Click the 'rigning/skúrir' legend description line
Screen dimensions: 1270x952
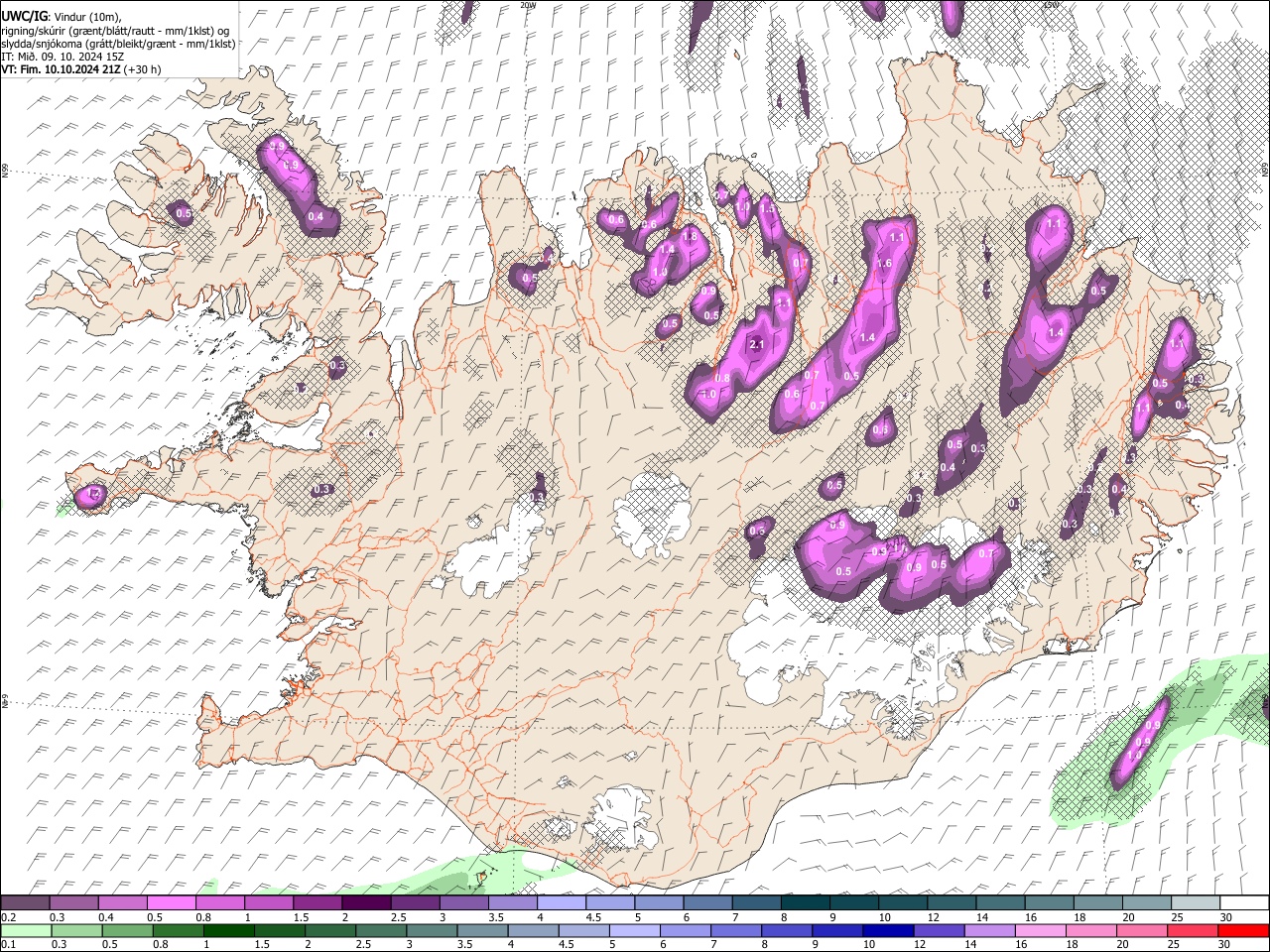click(x=115, y=30)
